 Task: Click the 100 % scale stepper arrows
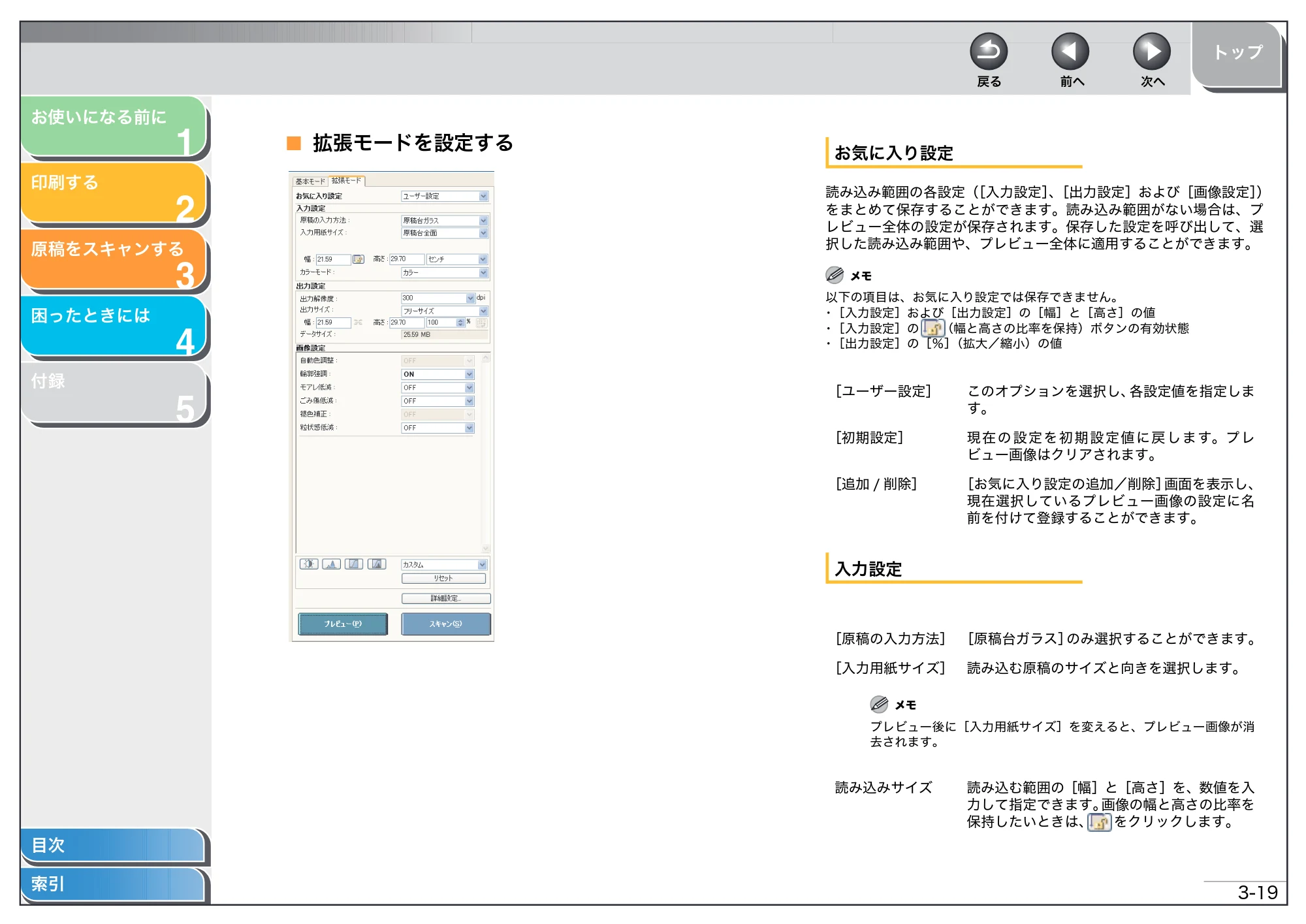(x=460, y=323)
